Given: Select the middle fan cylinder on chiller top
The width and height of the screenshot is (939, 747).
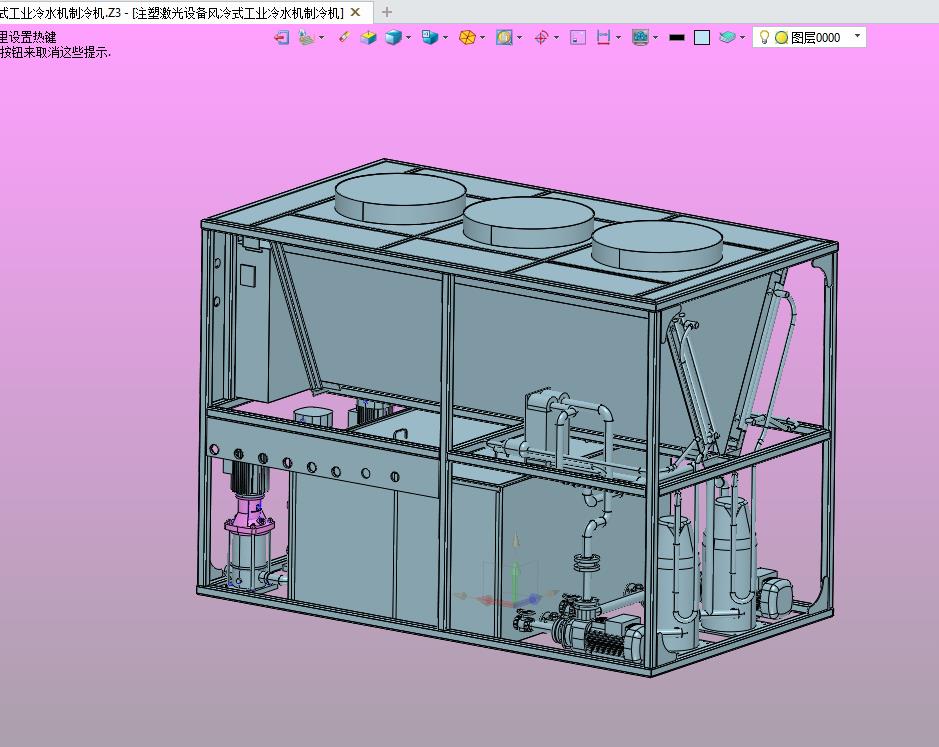Looking at the screenshot, I should (528, 221).
